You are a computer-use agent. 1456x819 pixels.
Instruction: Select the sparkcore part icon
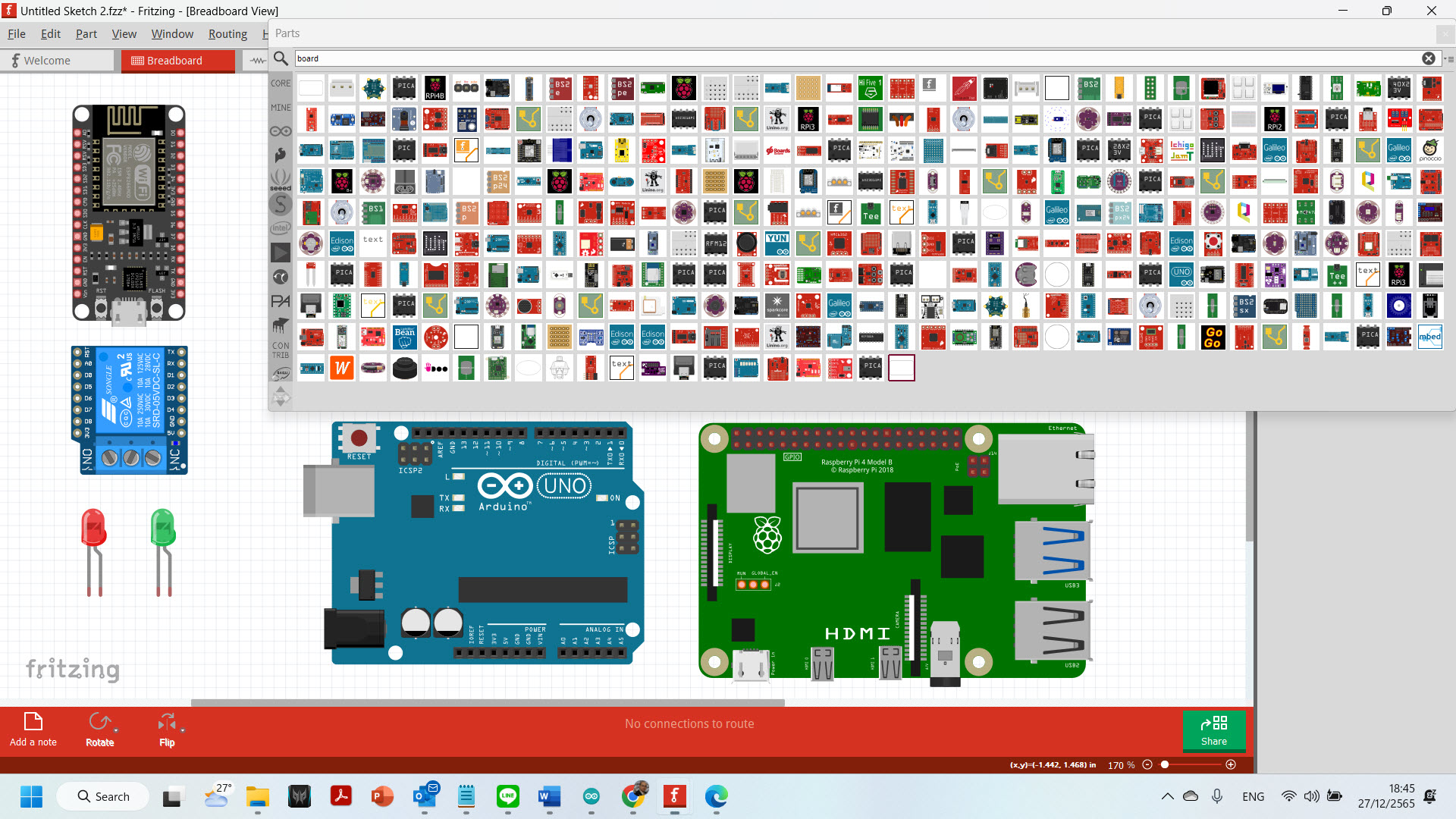pos(777,306)
